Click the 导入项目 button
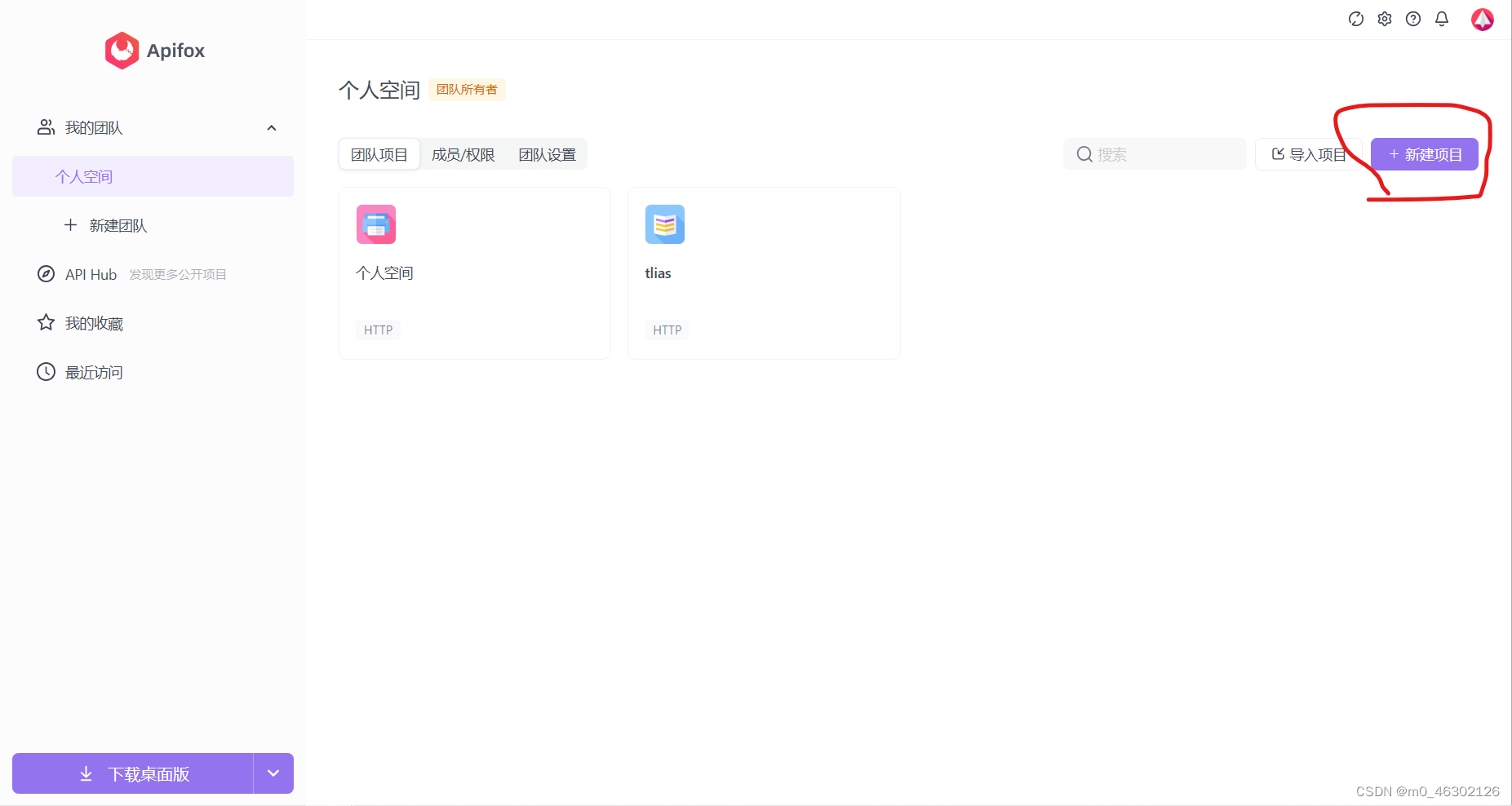Screen dimensions: 1512x806 1309,154
